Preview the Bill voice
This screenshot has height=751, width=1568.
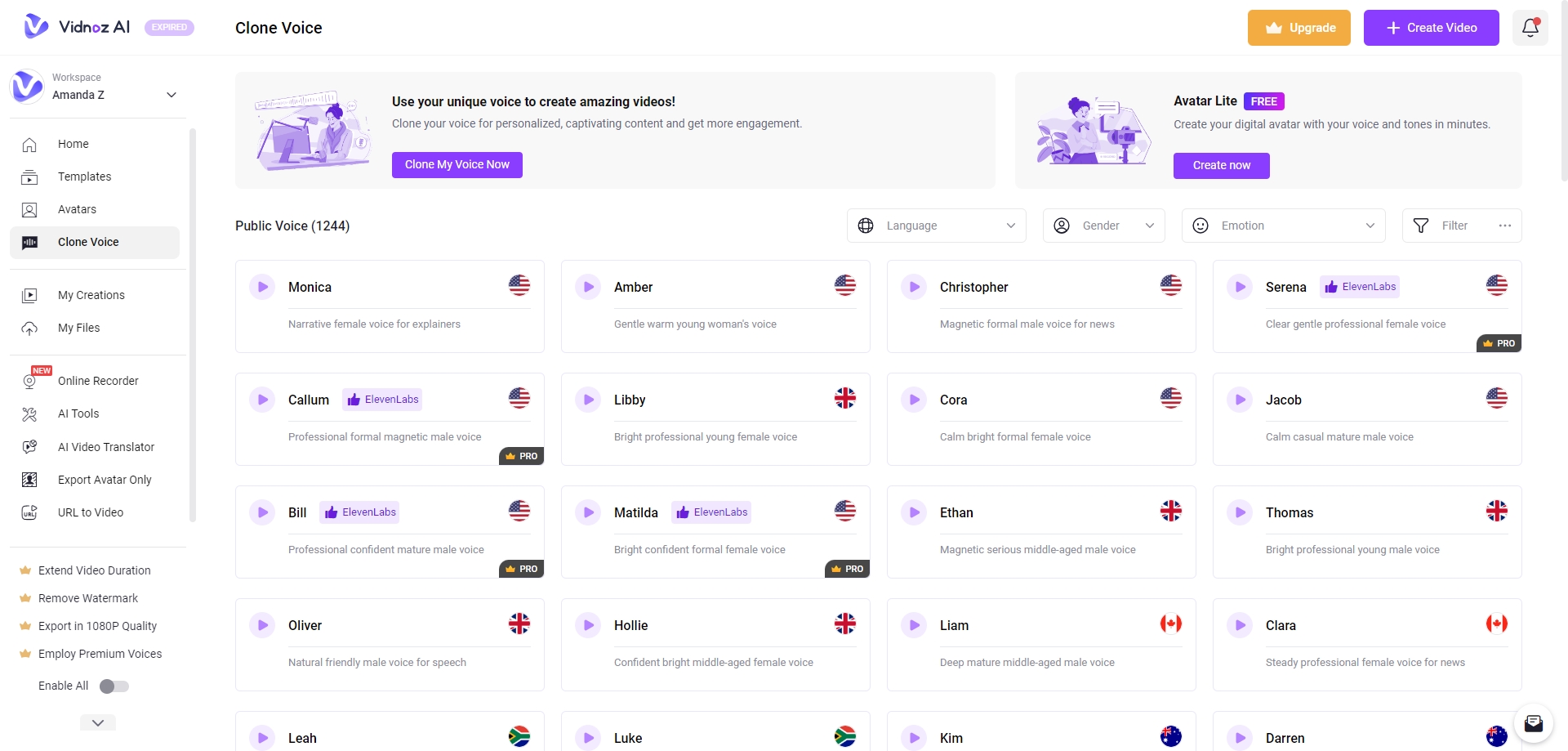(262, 512)
